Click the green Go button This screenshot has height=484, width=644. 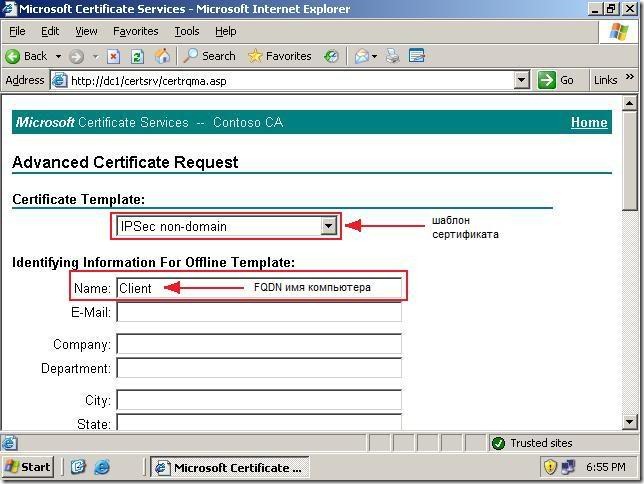pyautogui.click(x=556, y=80)
